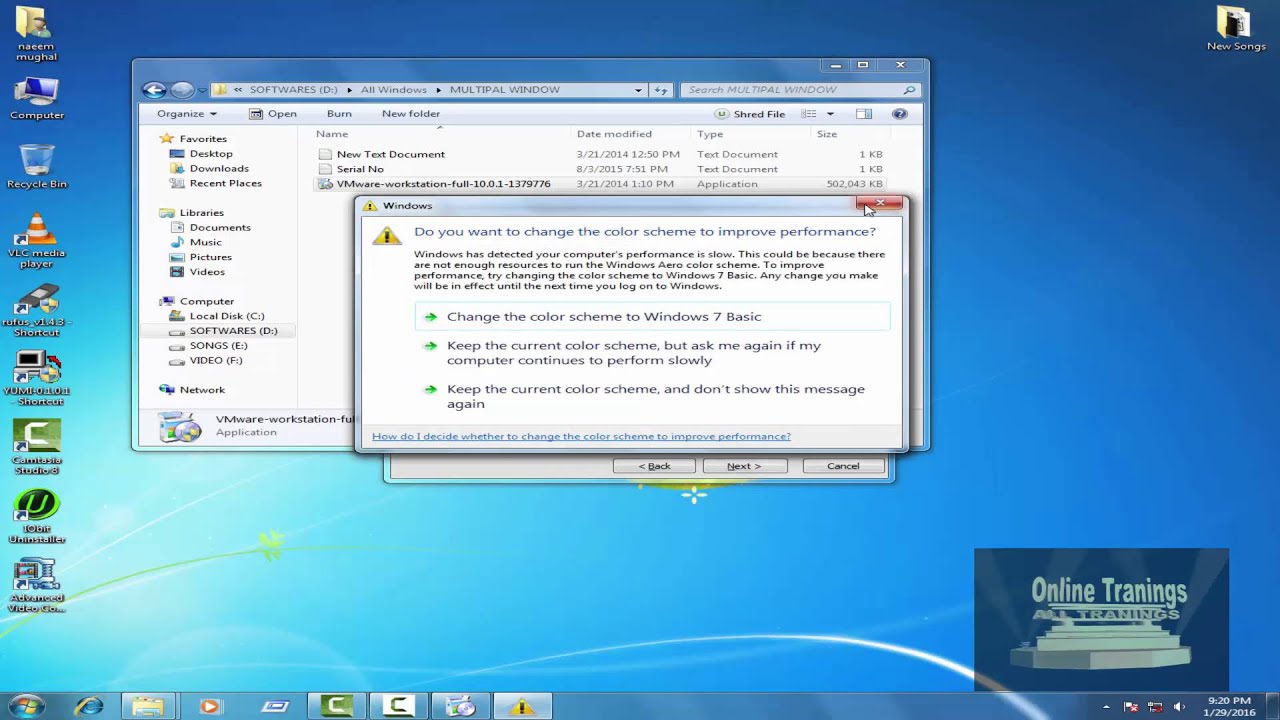Select the New Text Document file
1280x720 pixels.
click(390, 155)
